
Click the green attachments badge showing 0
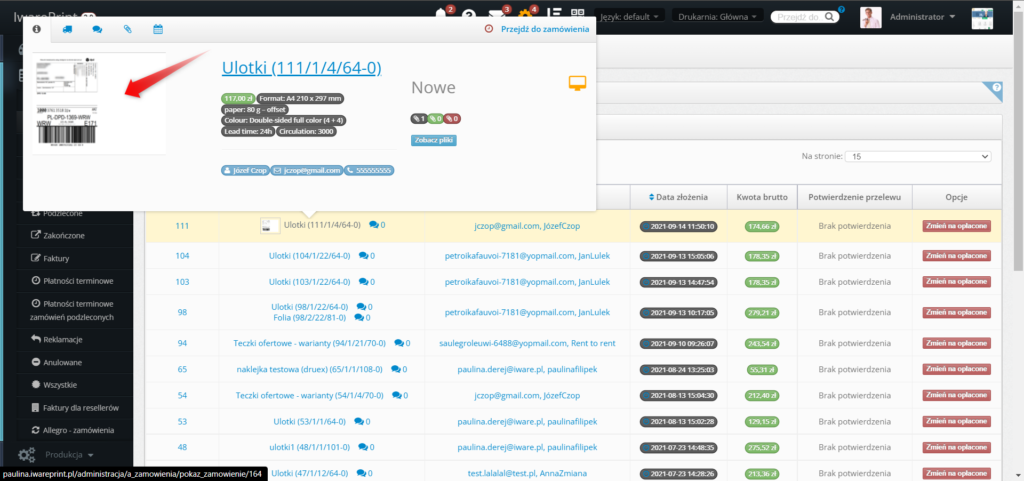coord(436,119)
